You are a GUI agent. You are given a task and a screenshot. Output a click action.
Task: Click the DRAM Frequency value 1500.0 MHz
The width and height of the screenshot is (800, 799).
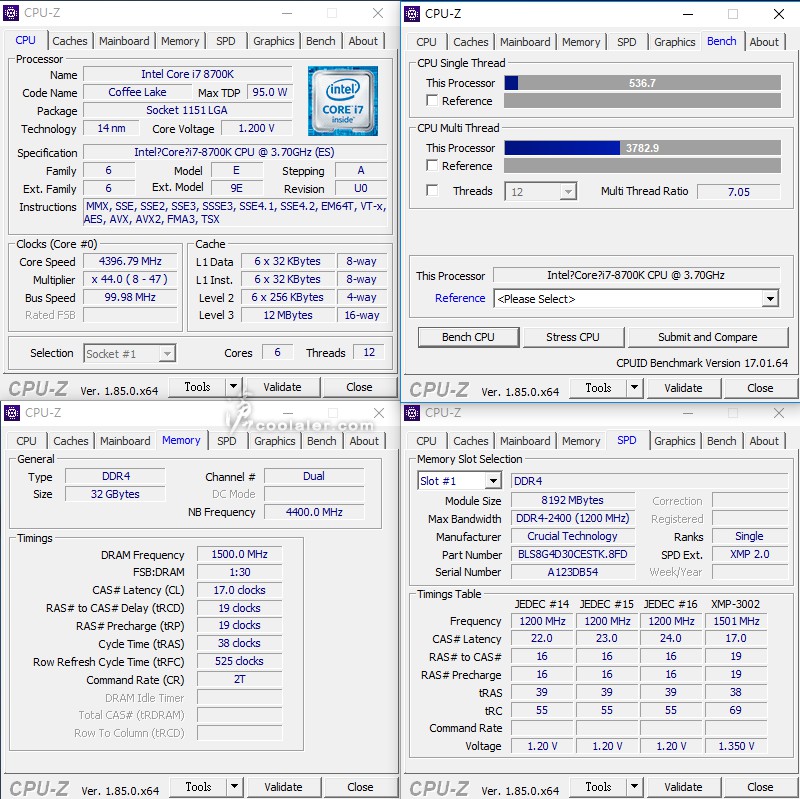pyautogui.click(x=240, y=554)
